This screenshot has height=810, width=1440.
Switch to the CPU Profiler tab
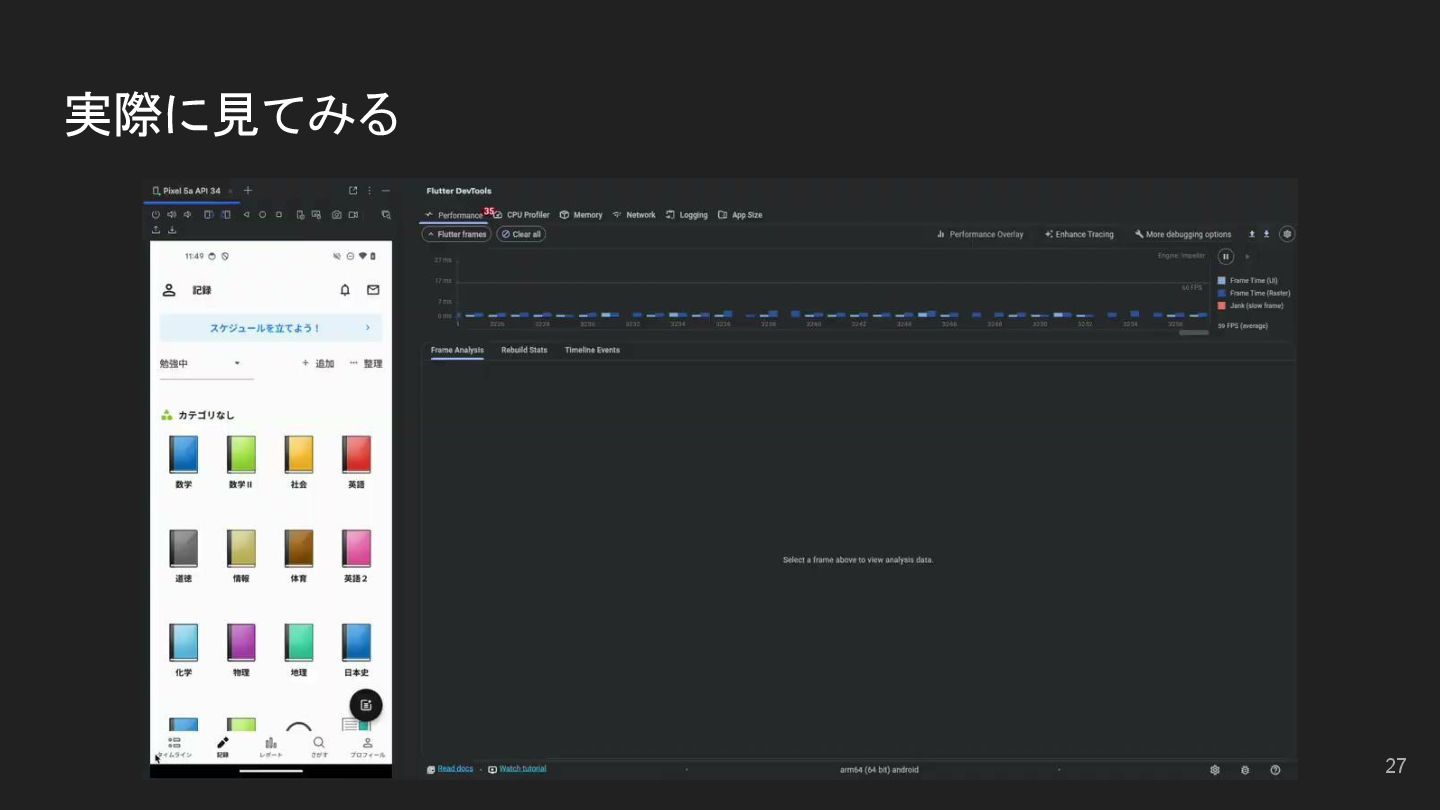click(521, 215)
